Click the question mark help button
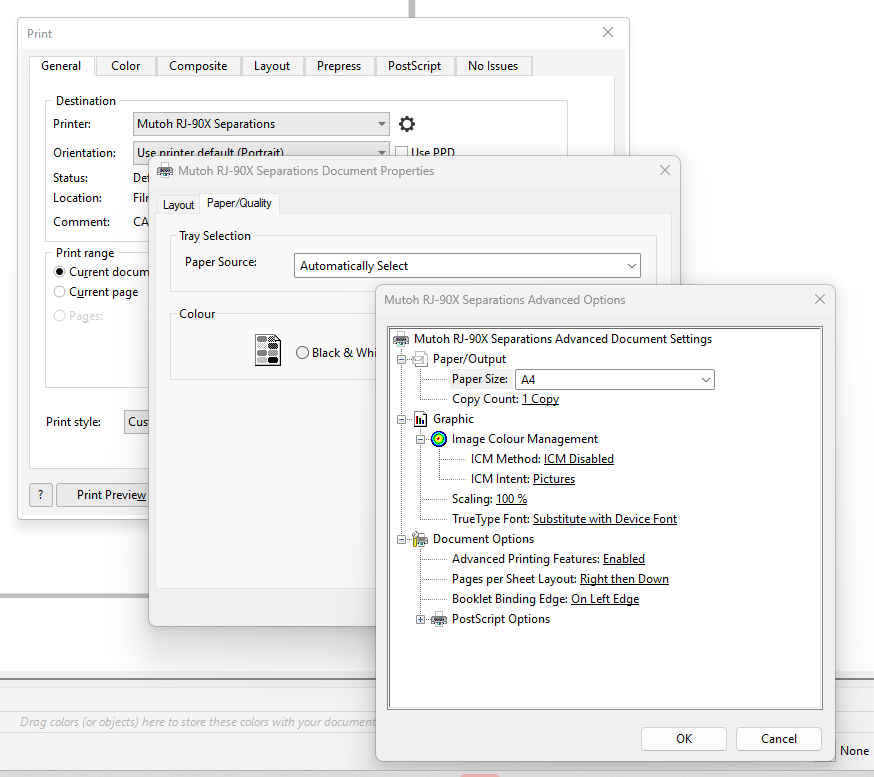This screenshot has height=777, width=874. coord(41,495)
